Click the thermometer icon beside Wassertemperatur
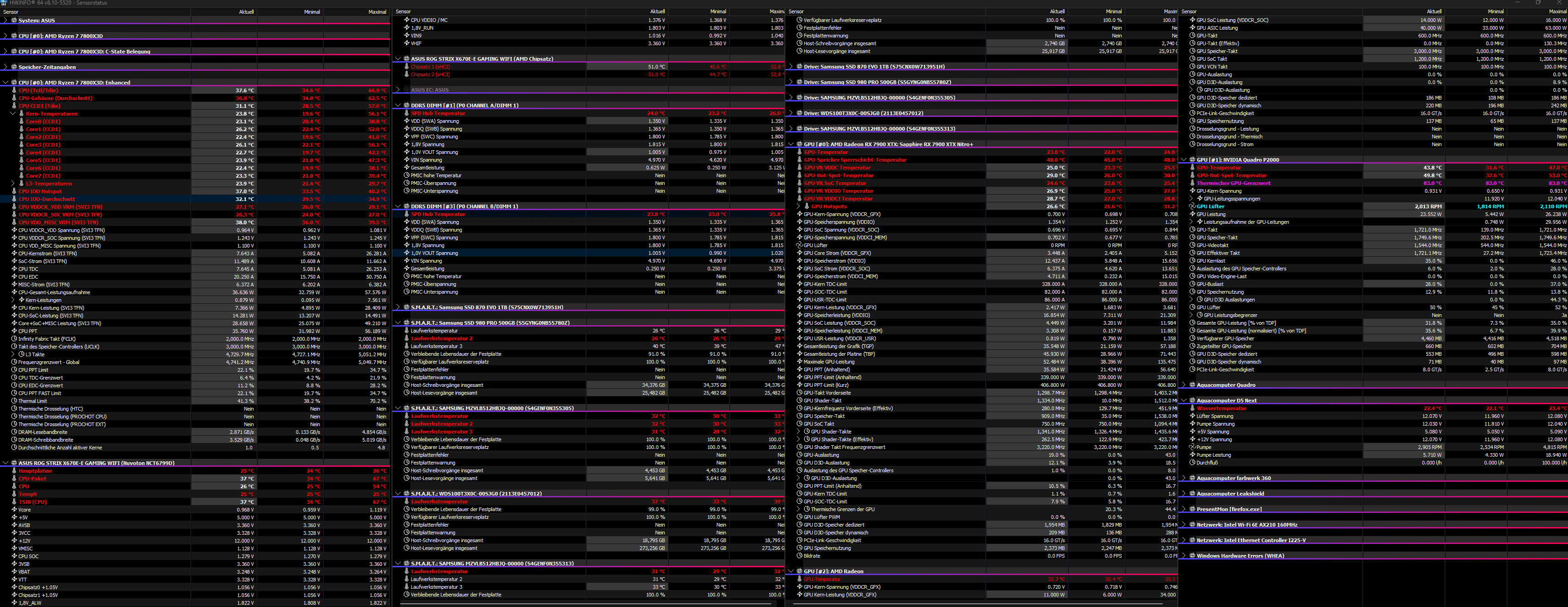 click(1192, 409)
